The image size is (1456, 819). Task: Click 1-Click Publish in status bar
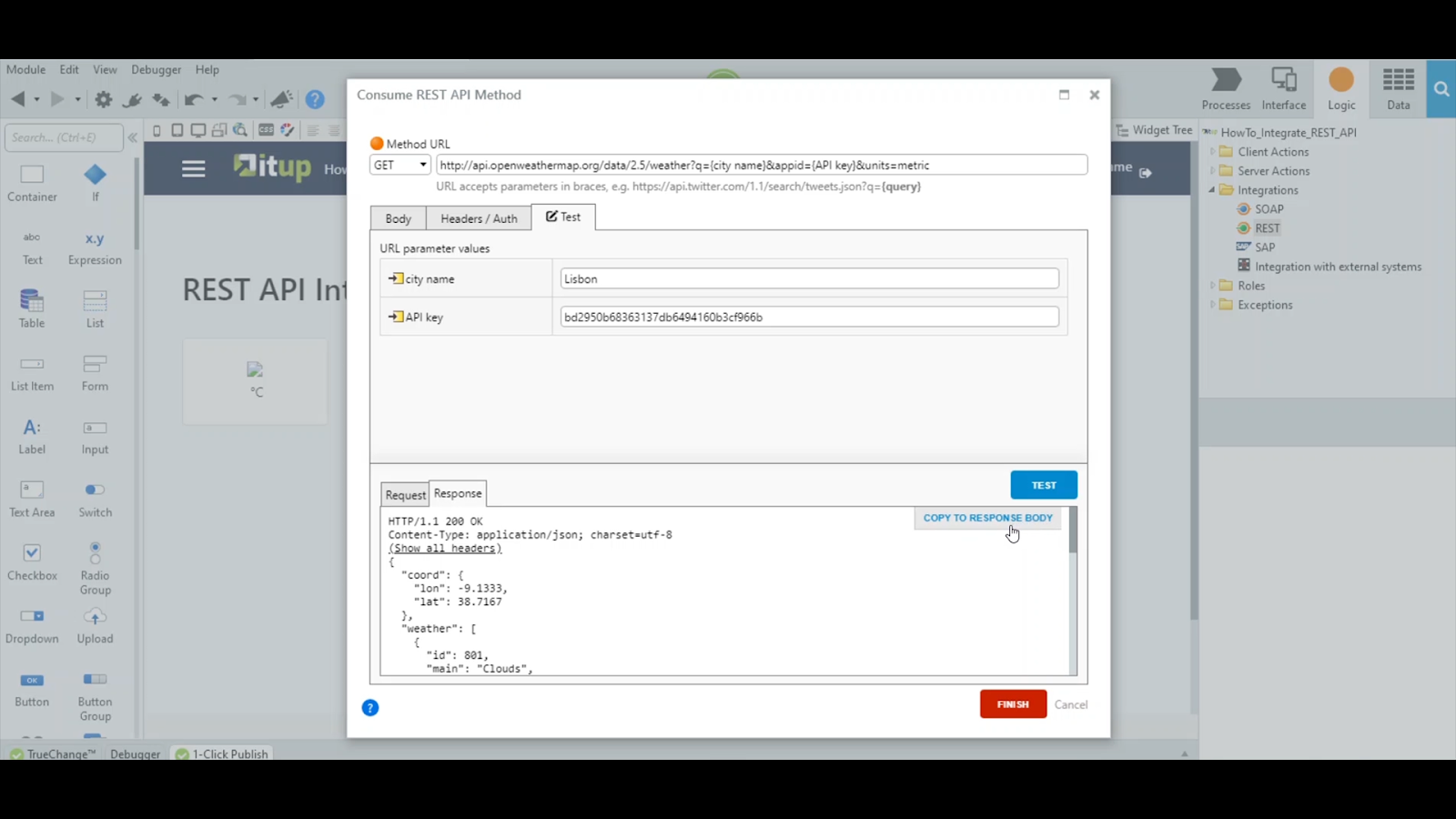[x=222, y=753]
